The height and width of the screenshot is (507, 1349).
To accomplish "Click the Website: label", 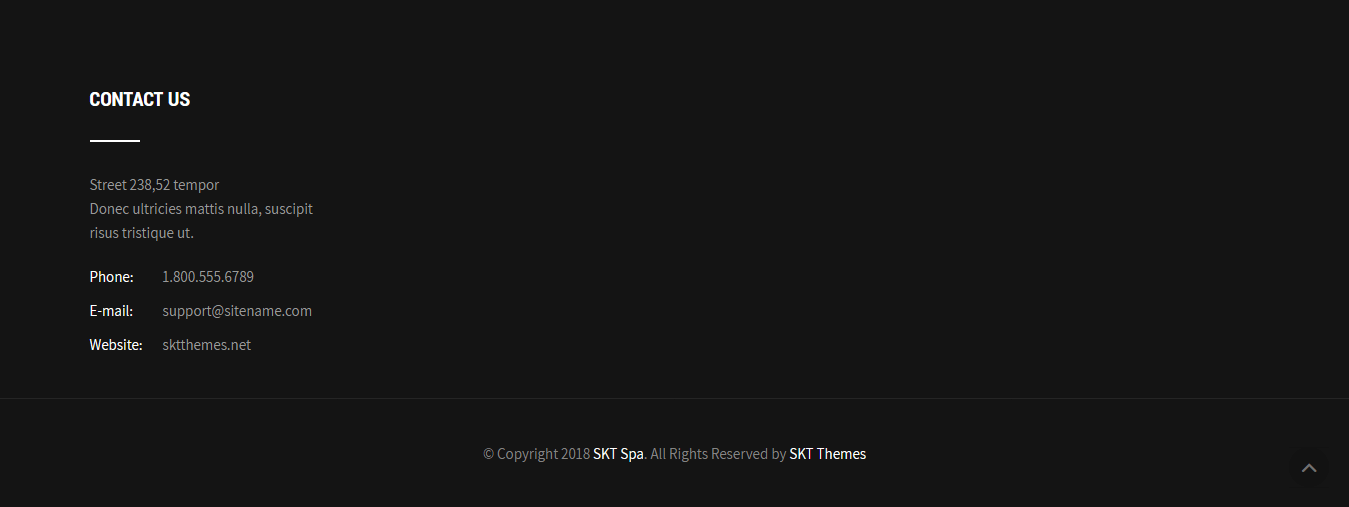I will [x=116, y=345].
